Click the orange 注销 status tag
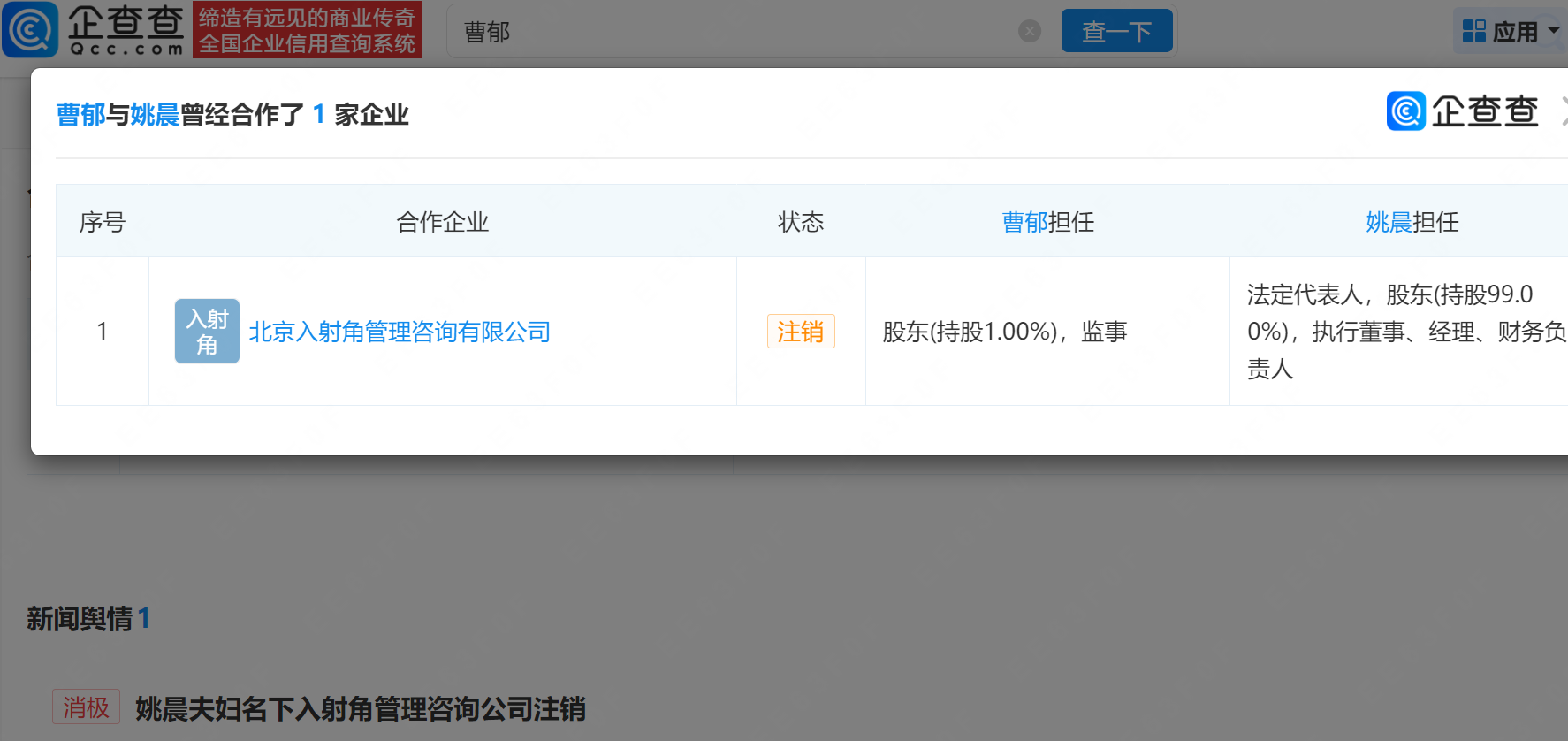This screenshot has width=1568, height=741. point(800,332)
